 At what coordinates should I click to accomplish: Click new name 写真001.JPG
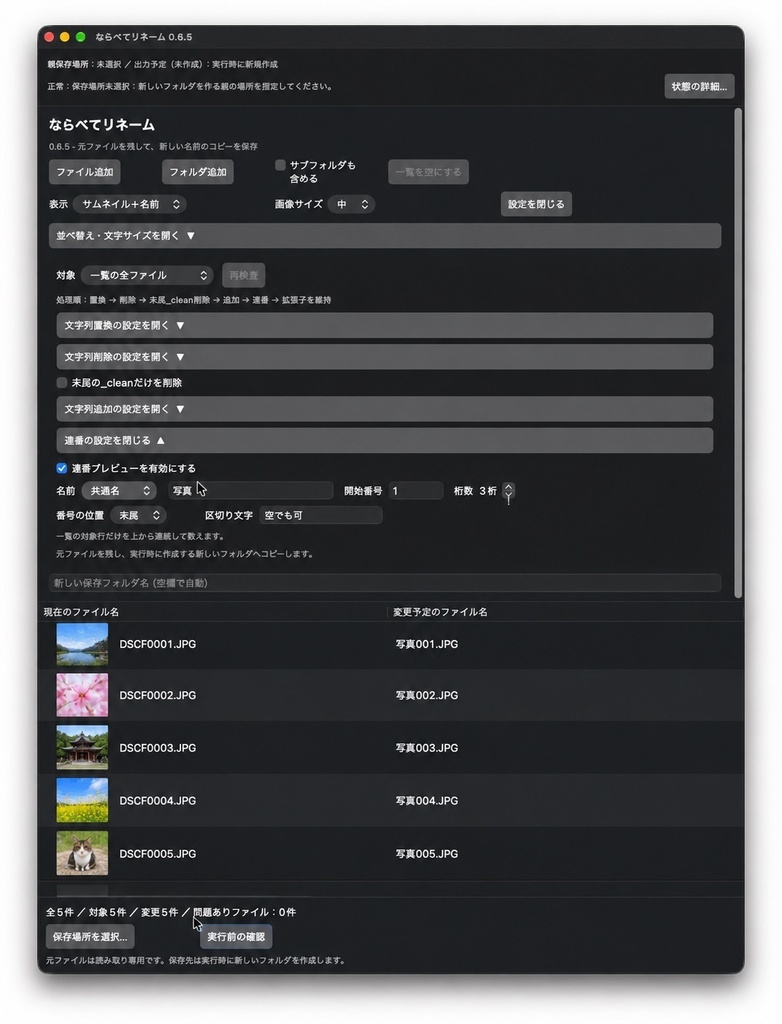pos(427,644)
